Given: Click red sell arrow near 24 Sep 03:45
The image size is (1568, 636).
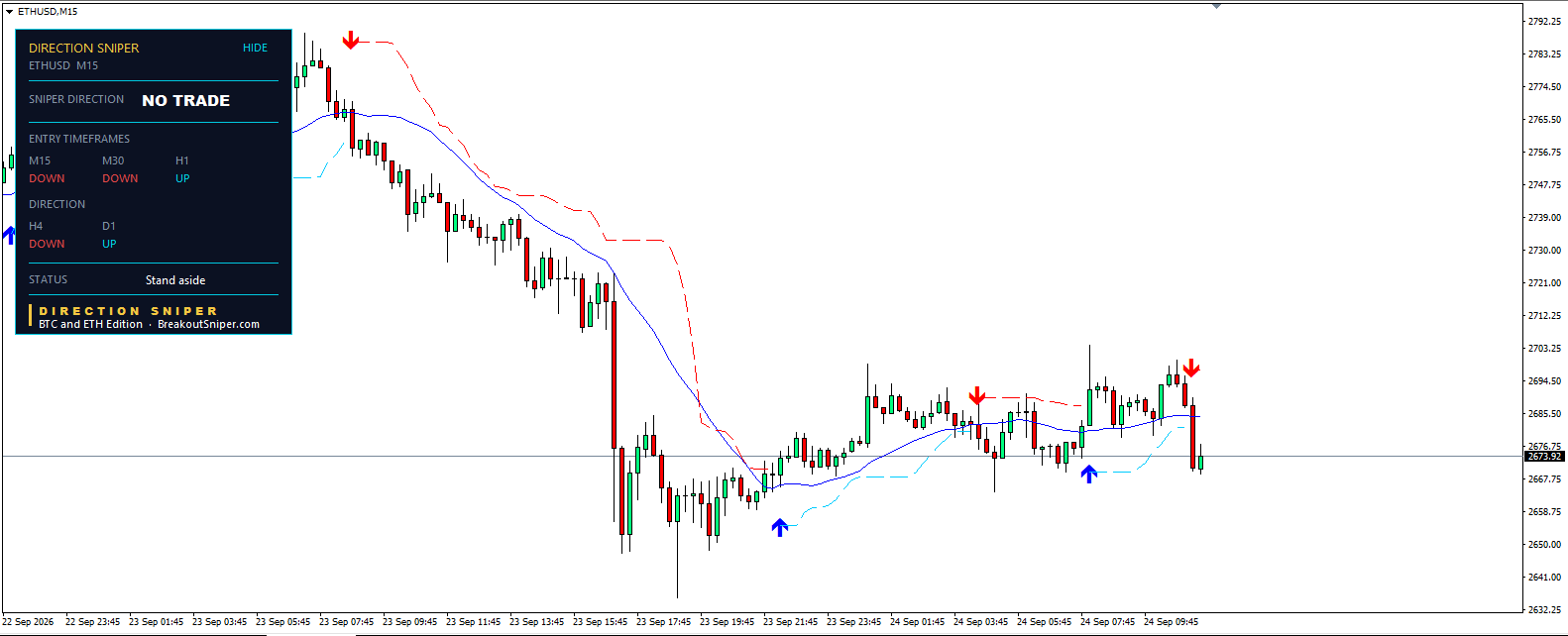Looking at the screenshot, I should point(977,396).
